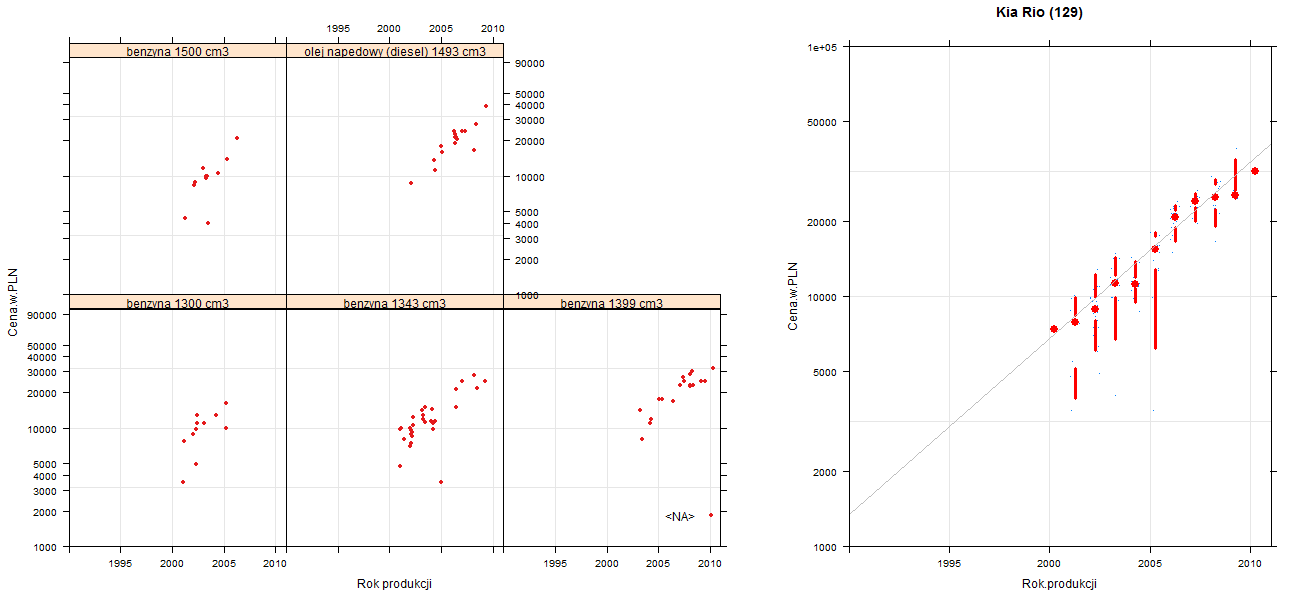Click the red data point next to "<NA>"

pos(711,515)
